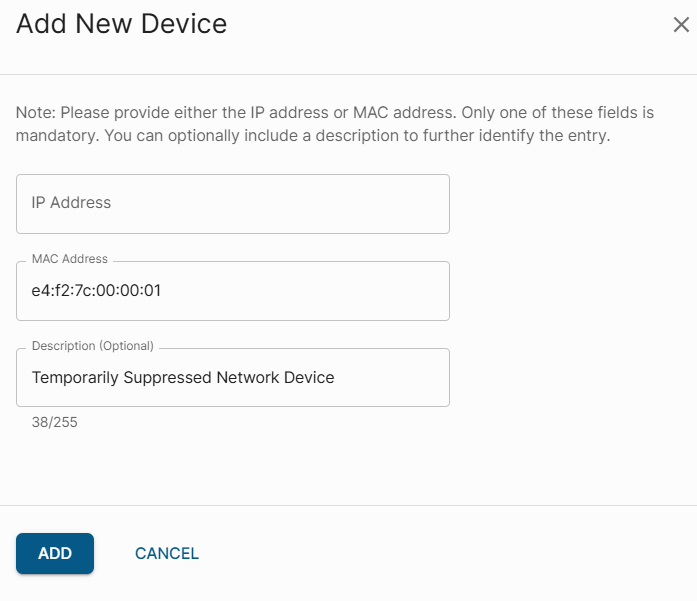The height and width of the screenshot is (601, 697).
Task: Select the Description (Optional) text box
Action: [232, 378]
